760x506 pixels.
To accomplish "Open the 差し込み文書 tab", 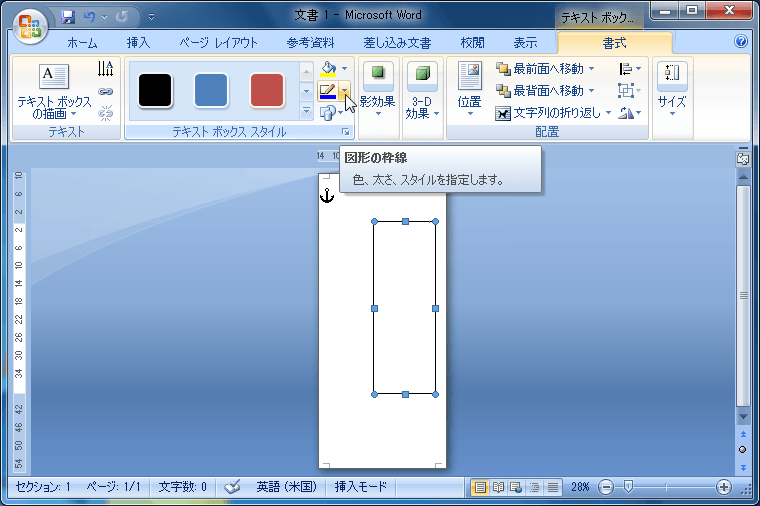I will [x=397, y=43].
